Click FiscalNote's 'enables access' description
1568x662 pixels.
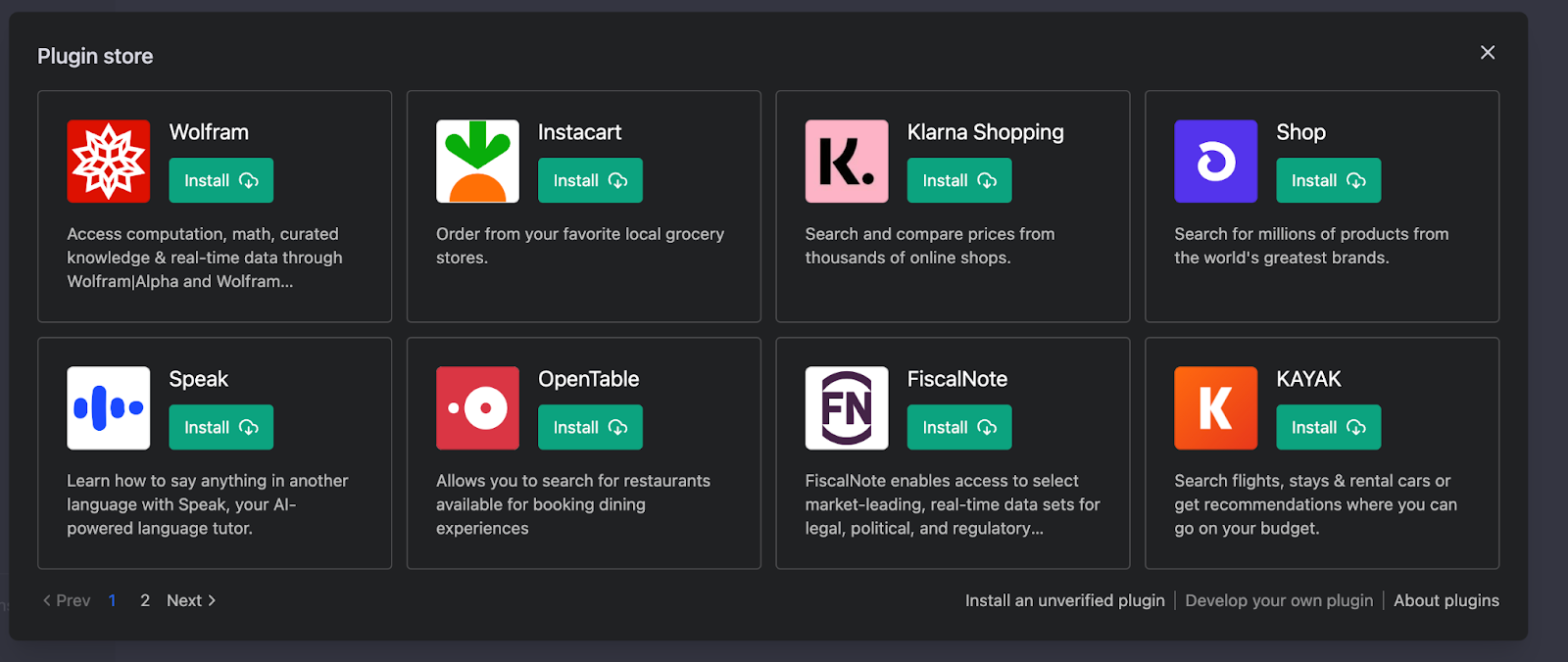[x=953, y=504]
